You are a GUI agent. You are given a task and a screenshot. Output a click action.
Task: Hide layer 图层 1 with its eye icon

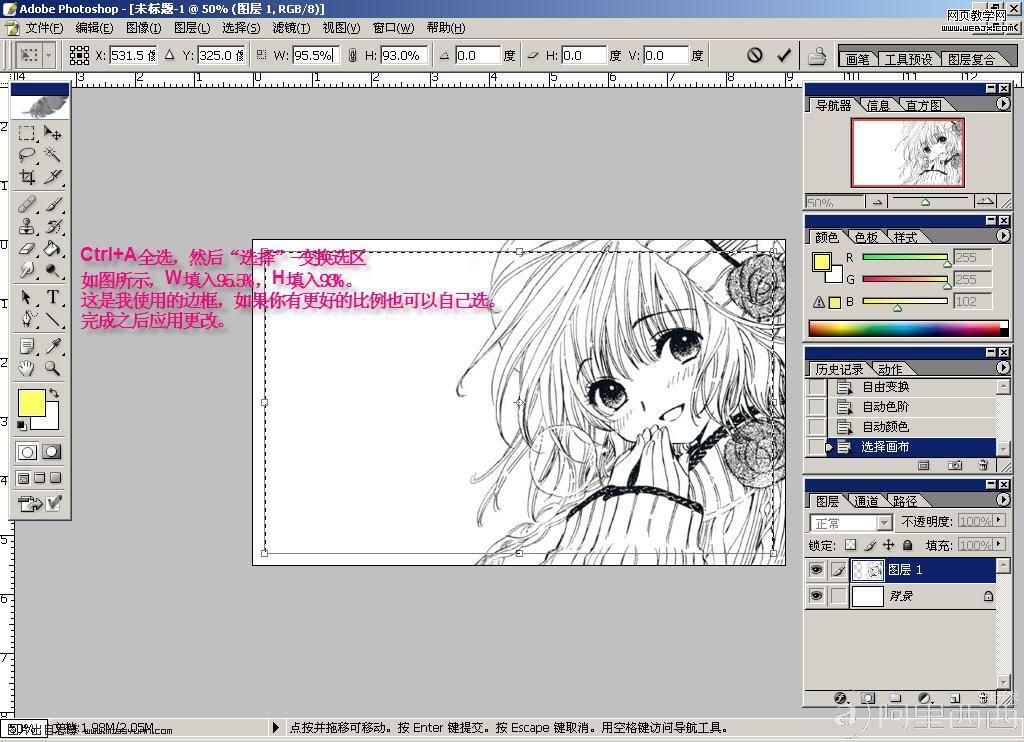tap(816, 570)
